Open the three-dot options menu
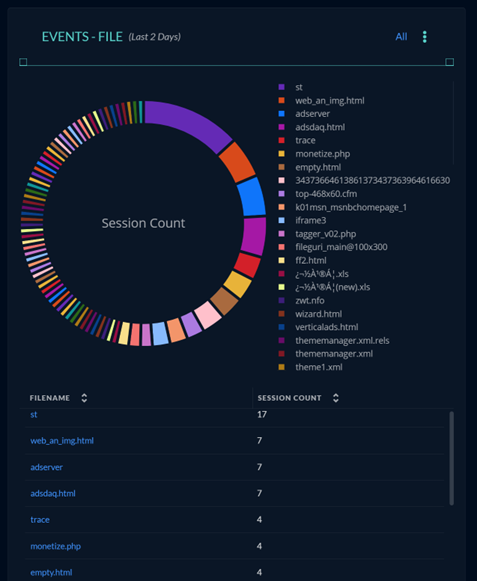Viewport: 477px width, 581px height. pyautogui.click(x=425, y=37)
